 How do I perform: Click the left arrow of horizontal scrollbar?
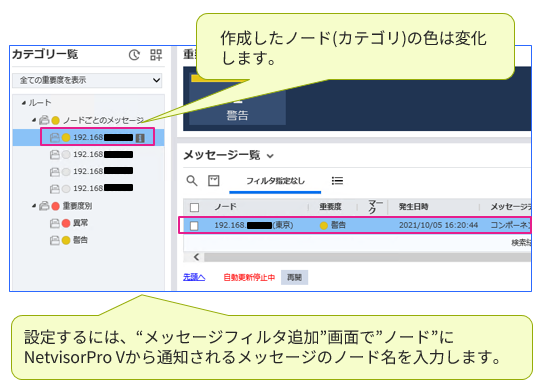[196, 257]
